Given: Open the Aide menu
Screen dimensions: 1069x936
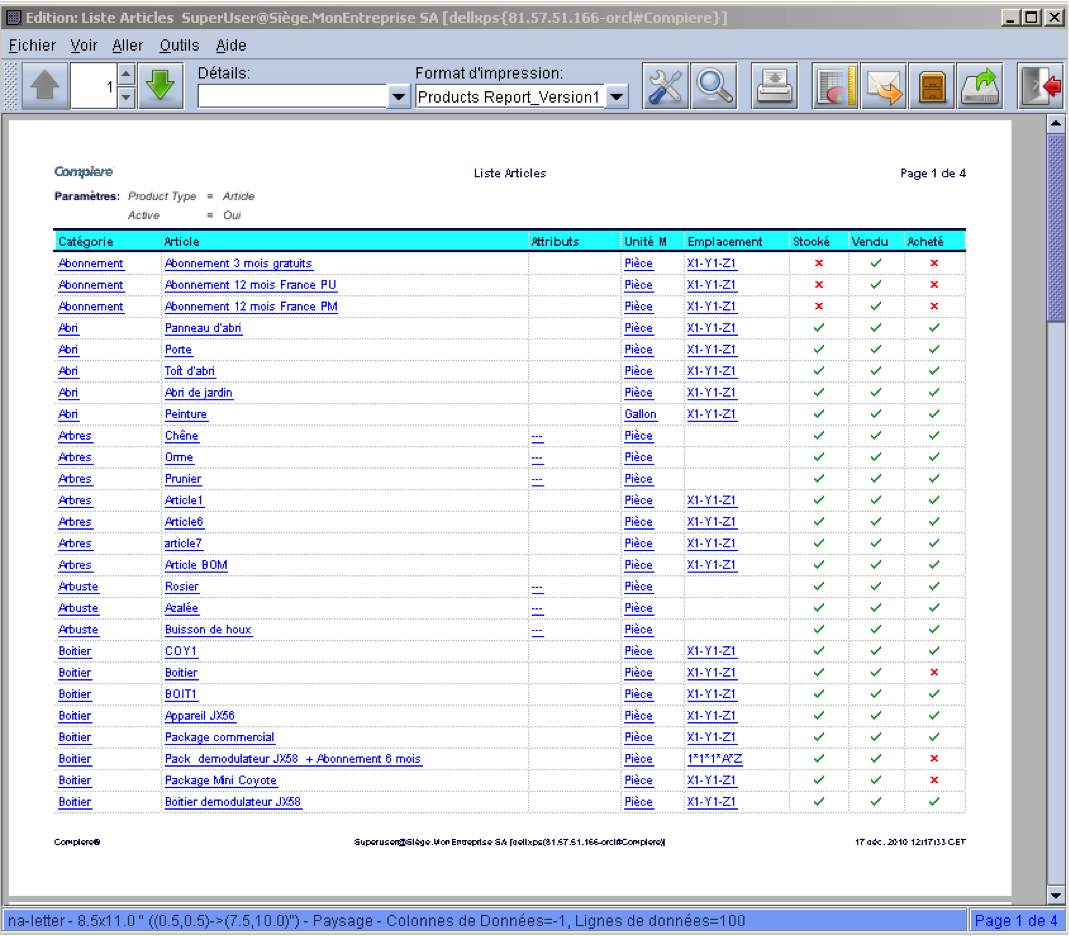Looking at the screenshot, I should click(231, 46).
